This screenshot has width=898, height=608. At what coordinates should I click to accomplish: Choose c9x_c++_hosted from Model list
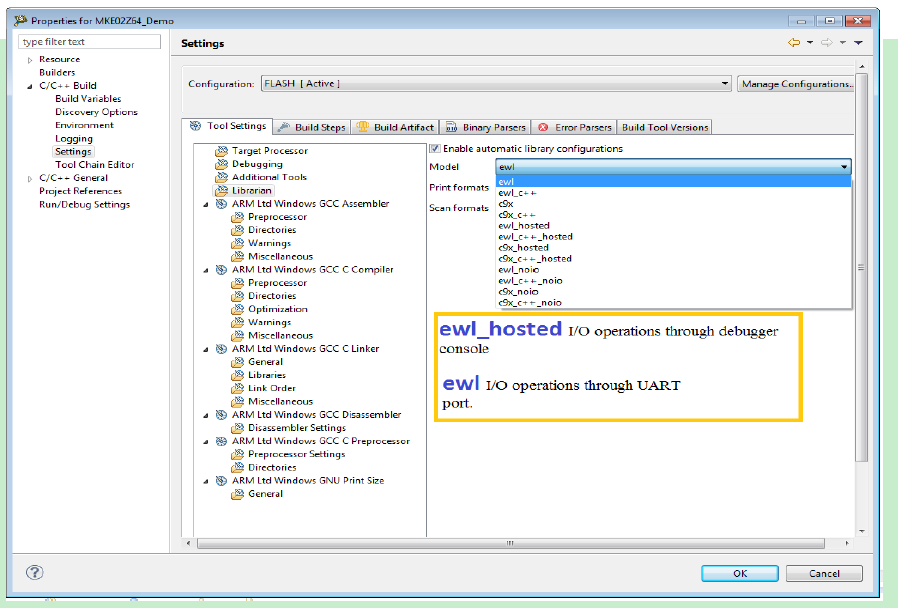point(673,259)
